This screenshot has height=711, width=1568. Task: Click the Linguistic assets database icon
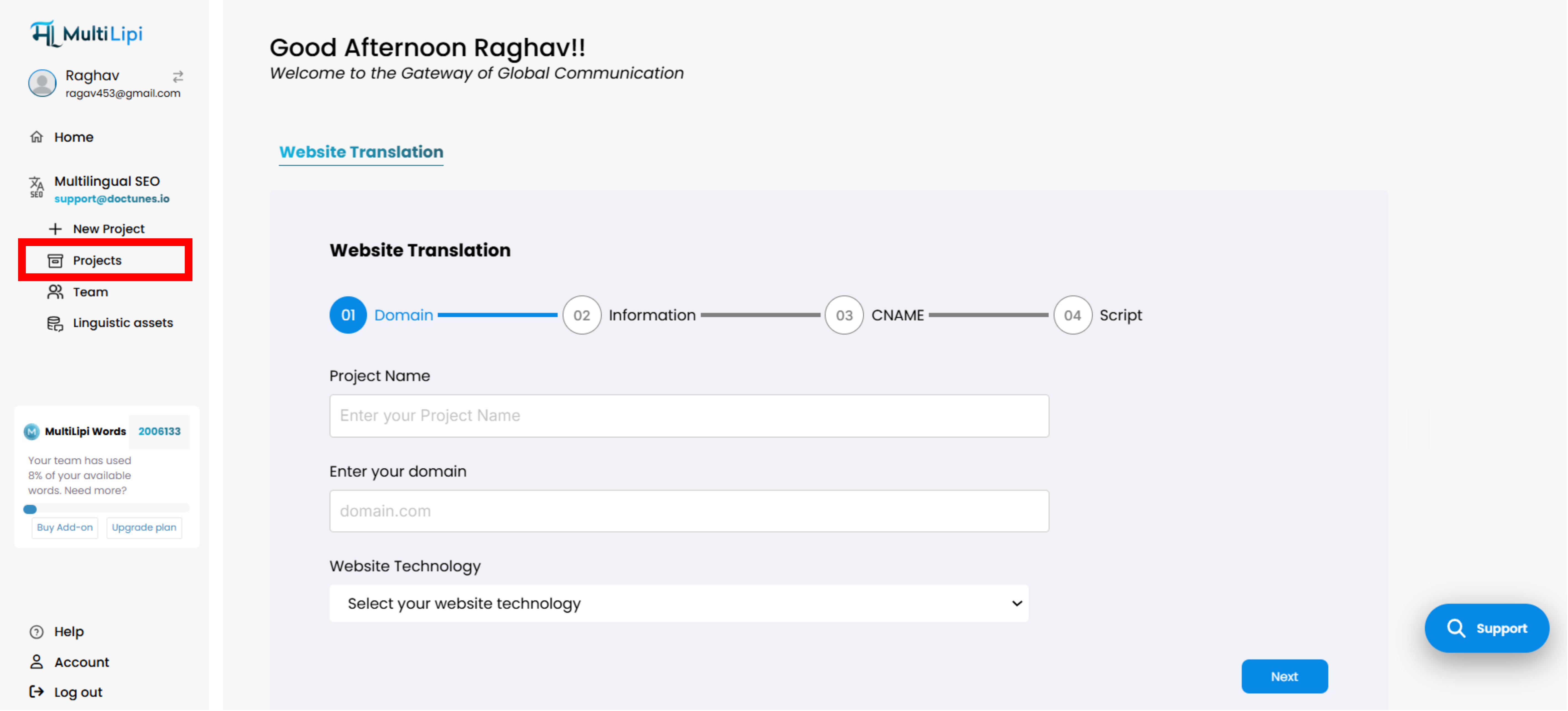click(55, 323)
